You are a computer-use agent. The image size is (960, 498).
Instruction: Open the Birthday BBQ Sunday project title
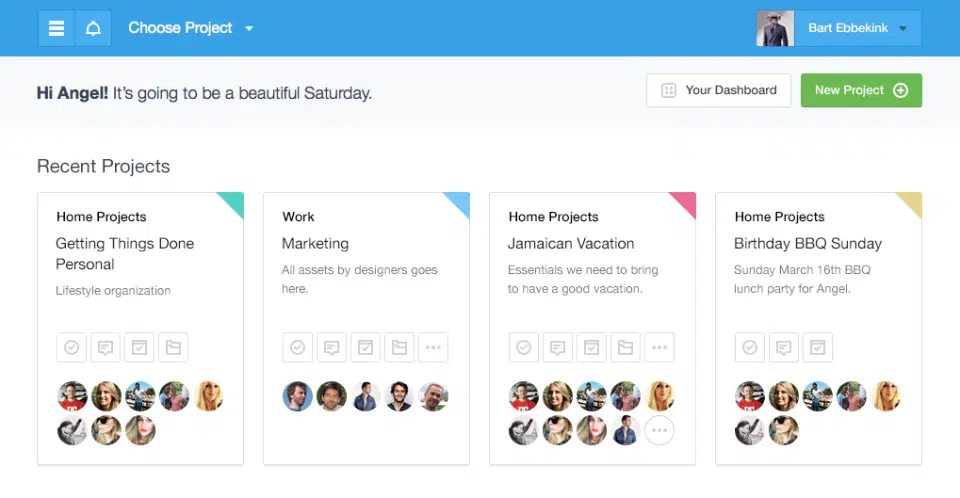tap(808, 243)
